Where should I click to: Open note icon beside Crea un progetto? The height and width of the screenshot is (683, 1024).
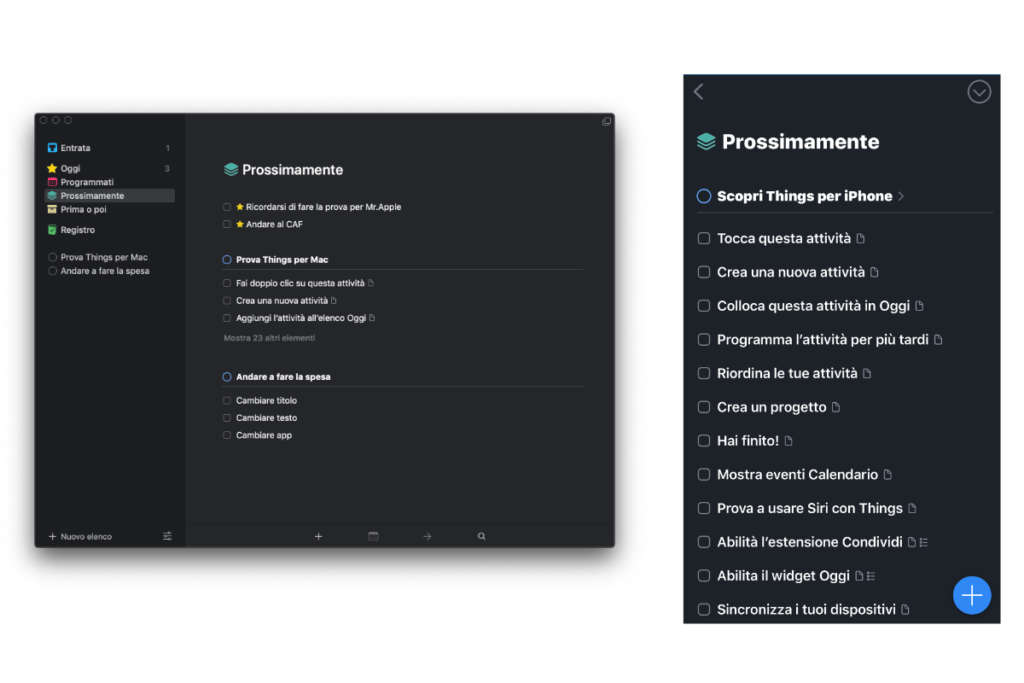(x=835, y=407)
